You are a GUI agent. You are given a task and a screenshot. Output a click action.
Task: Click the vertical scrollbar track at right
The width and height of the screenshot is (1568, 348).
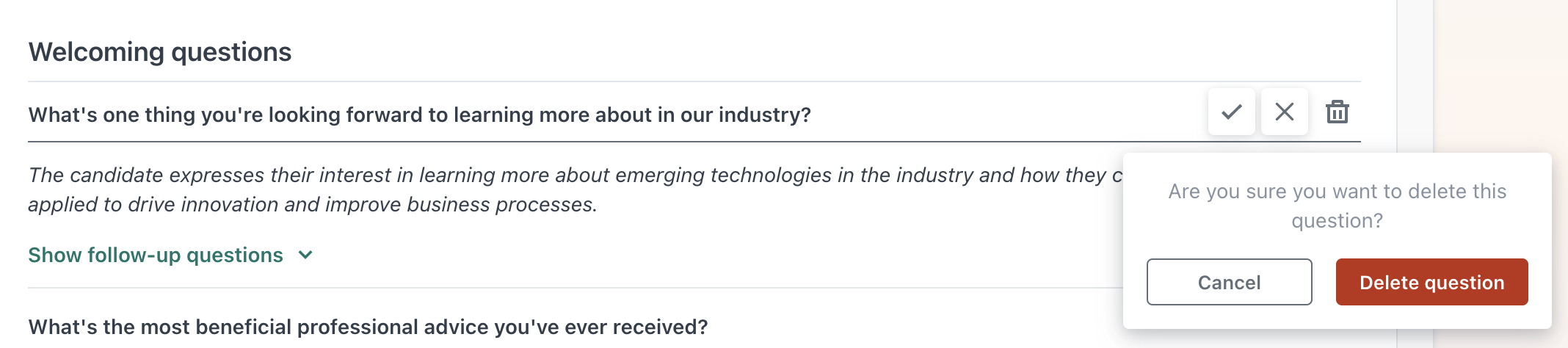pyautogui.click(x=1415, y=174)
